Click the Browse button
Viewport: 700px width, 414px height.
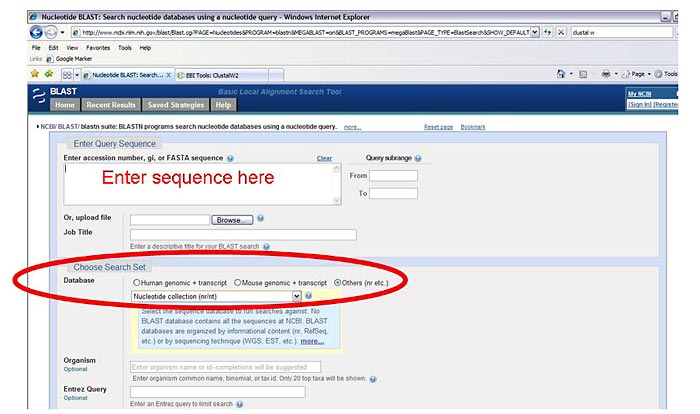pyautogui.click(x=232, y=220)
